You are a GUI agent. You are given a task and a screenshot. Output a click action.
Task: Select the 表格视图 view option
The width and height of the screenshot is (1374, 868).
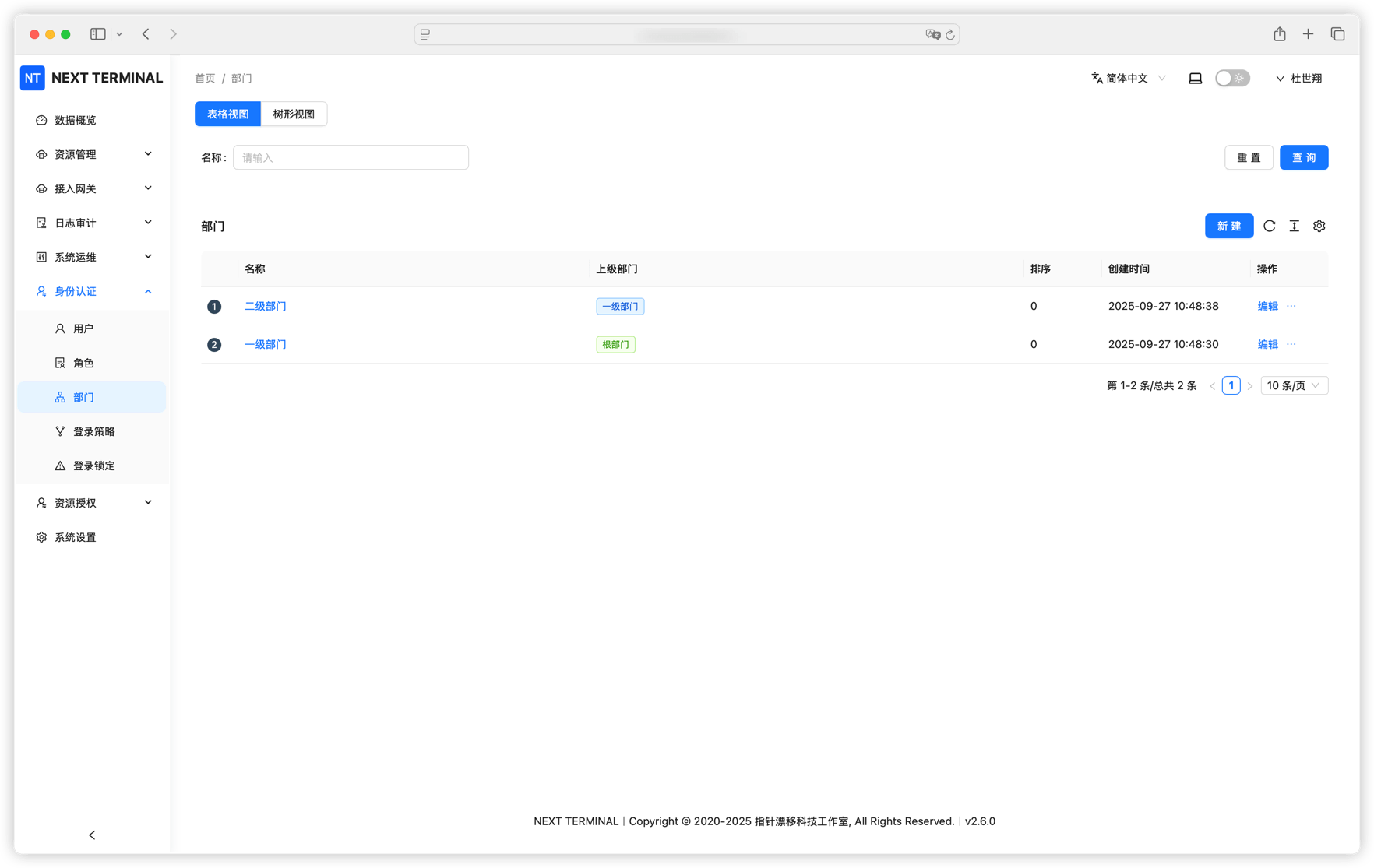click(227, 114)
